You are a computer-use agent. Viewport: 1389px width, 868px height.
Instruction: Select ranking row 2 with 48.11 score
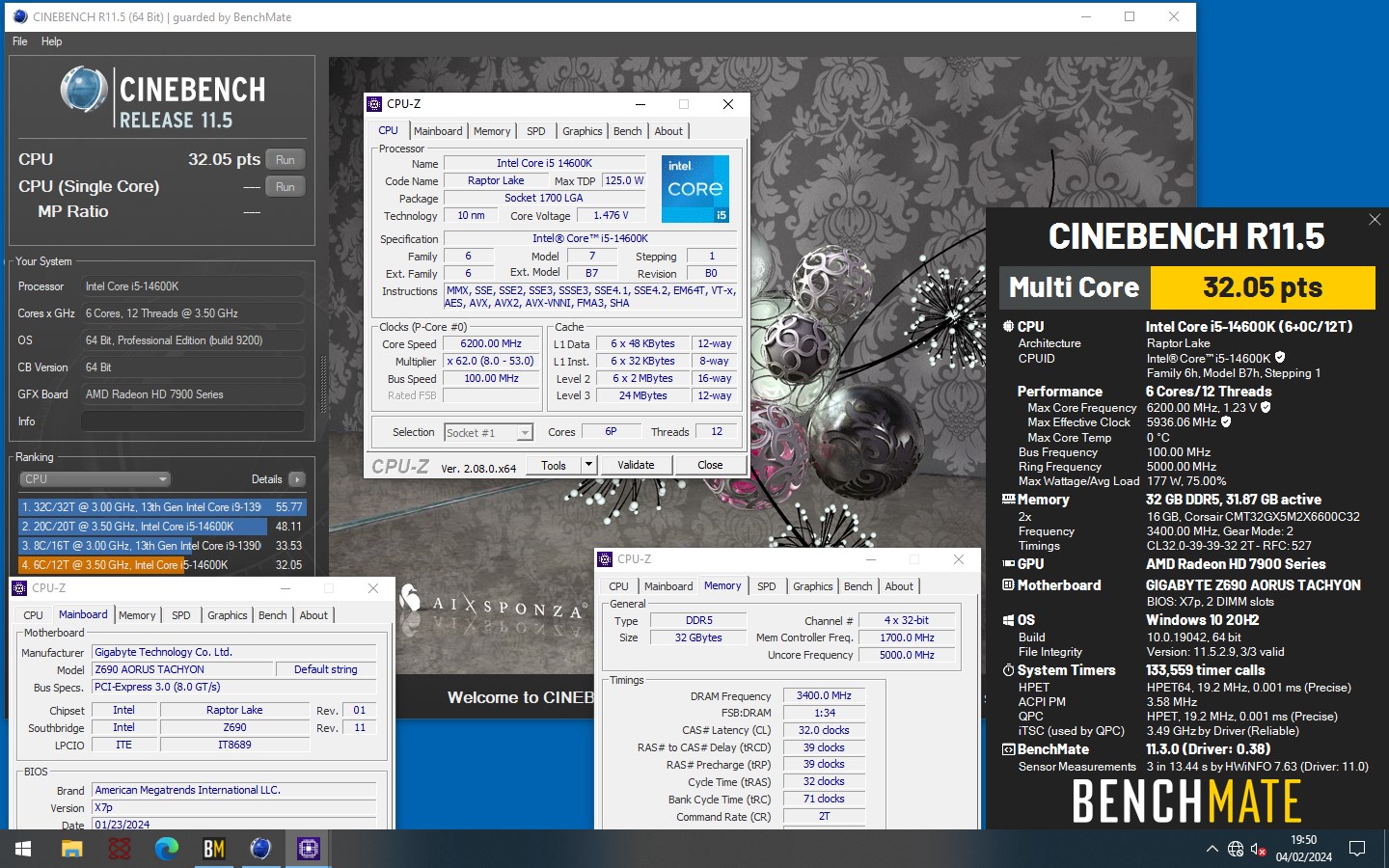coord(162,527)
